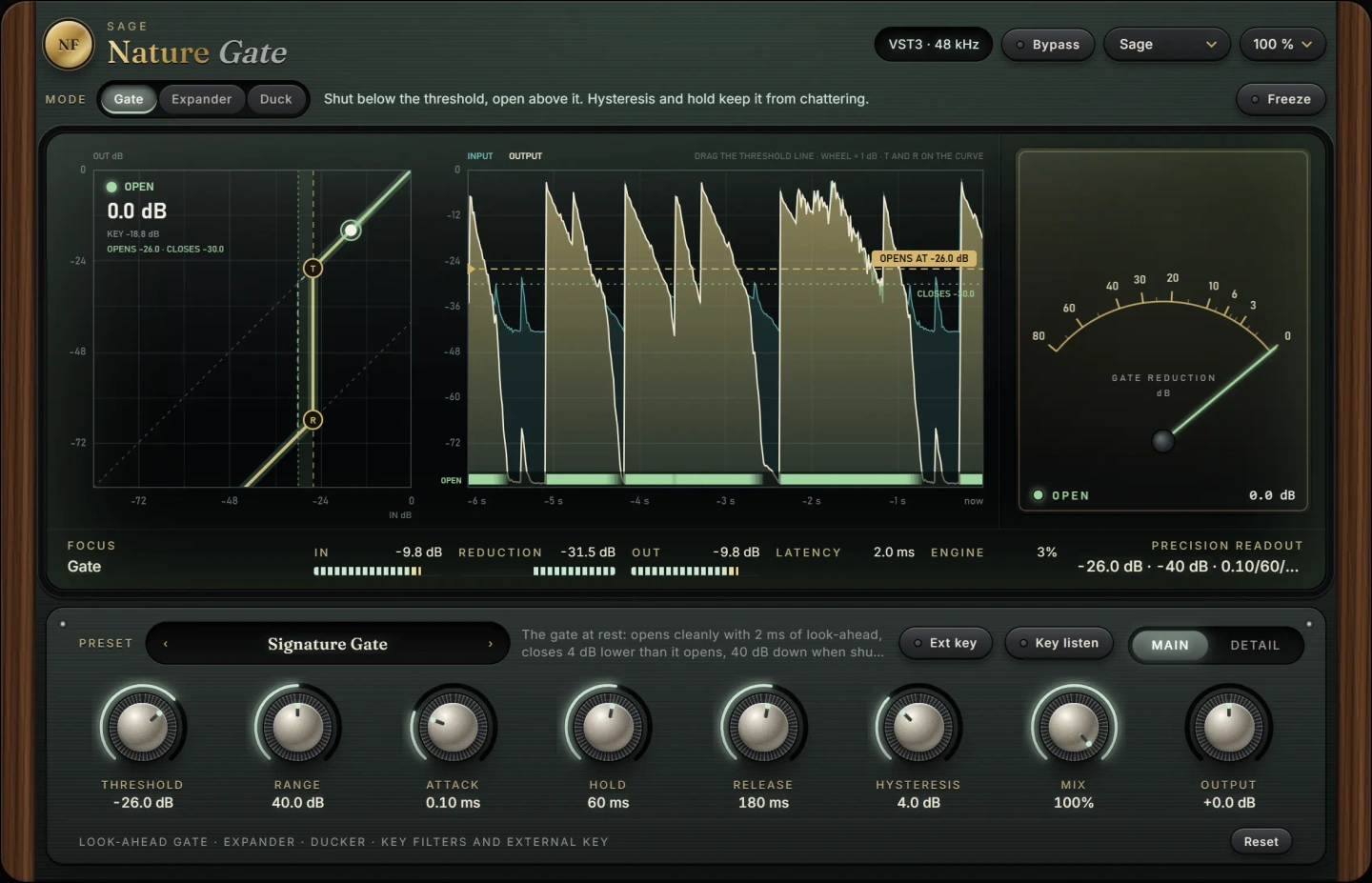Click the Release knob
1372x883 pixels.
(x=763, y=728)
